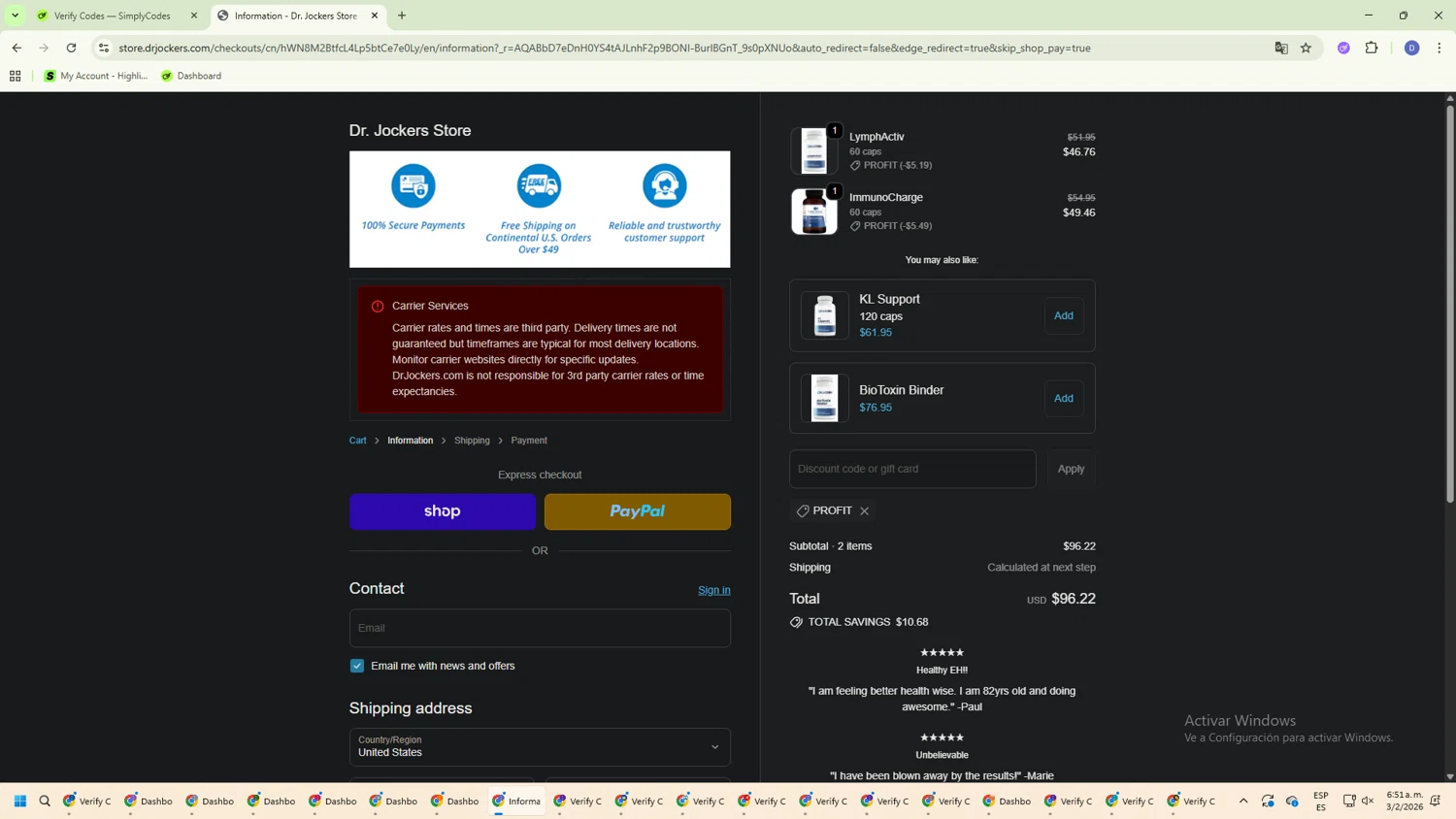Click the LymphActiv price $46.76

[1079, 152]
